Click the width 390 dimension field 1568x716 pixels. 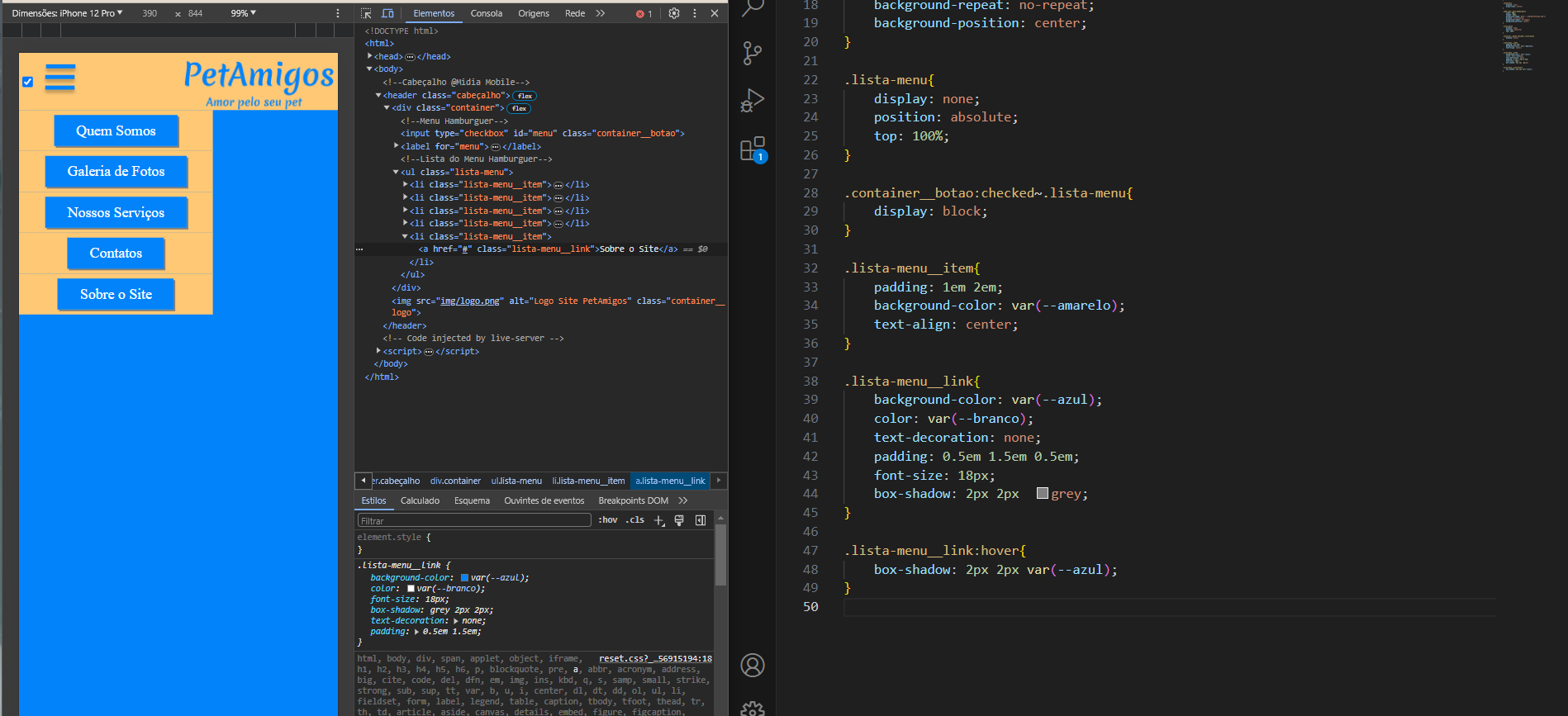(150, 13)
